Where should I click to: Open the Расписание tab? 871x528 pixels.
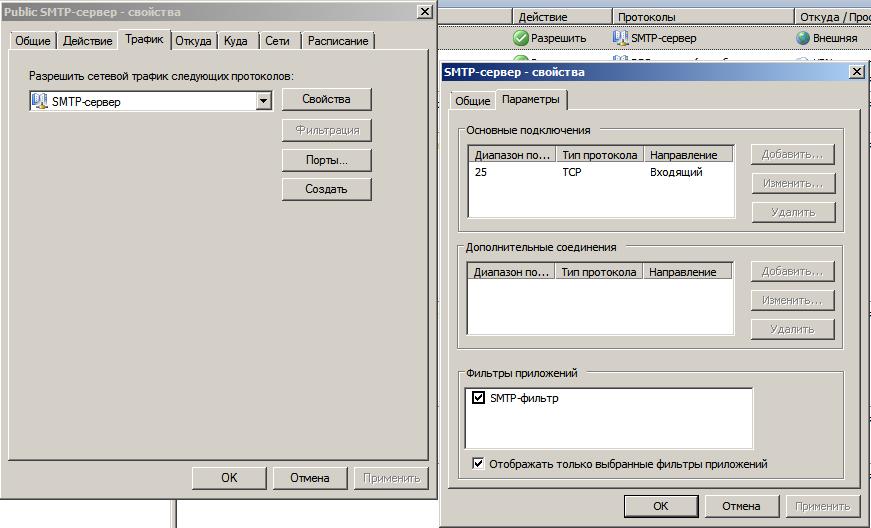click(x=338, y=41)
